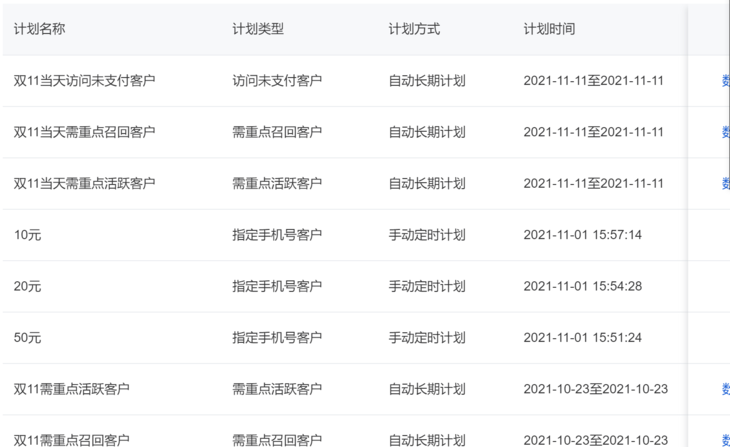The image size is (730, 447).
Task: Open data link for 双11需重点召回客户 row
Action: coord(726,440)
